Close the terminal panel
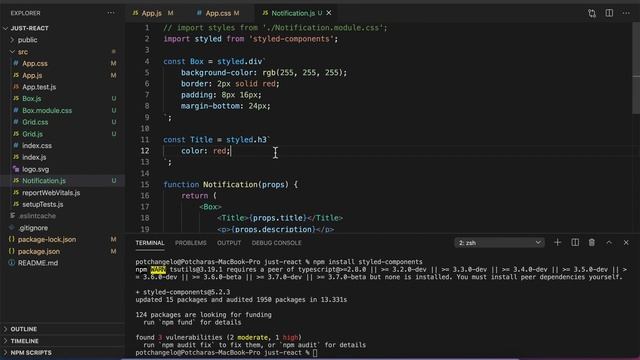 [626, 242]
